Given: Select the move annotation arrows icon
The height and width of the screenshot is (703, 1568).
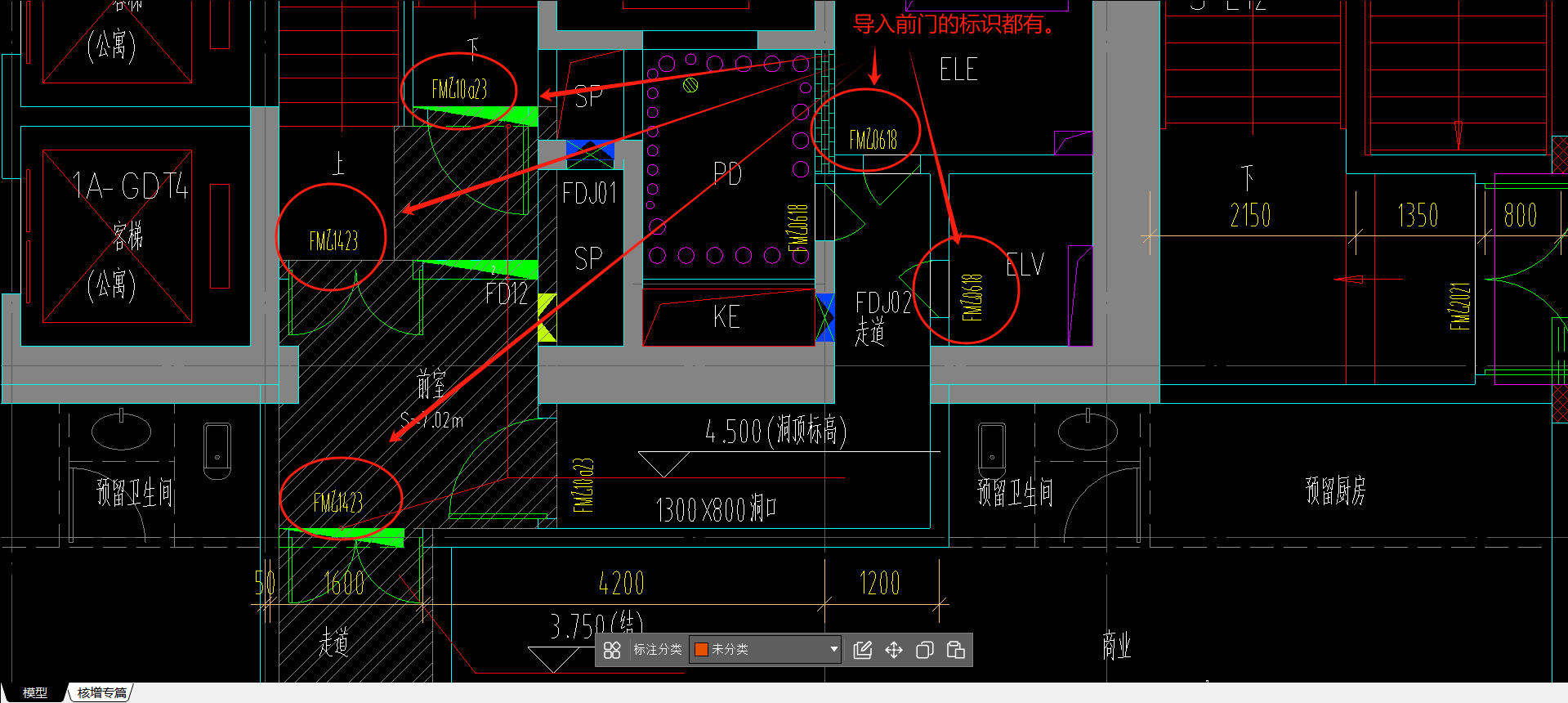Looking at the screenshot, I should (894, 650).
